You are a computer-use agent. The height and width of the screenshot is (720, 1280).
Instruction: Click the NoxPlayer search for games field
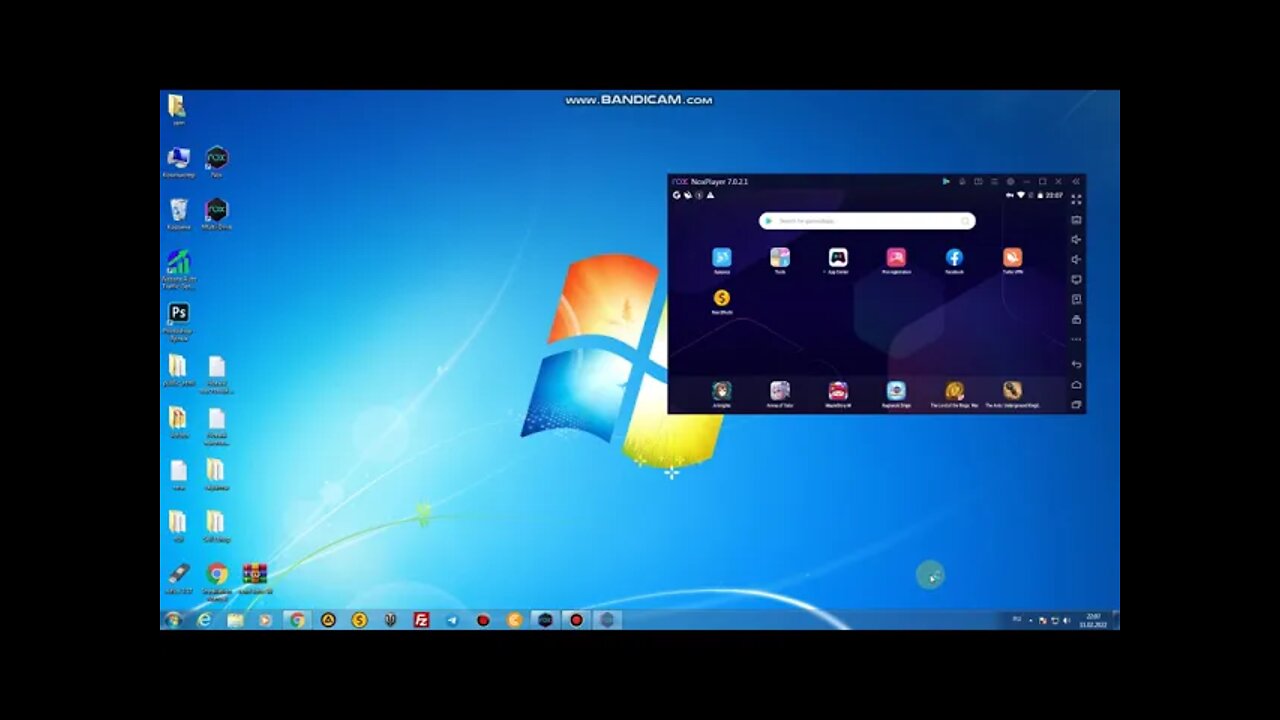[x=867, y=221]
